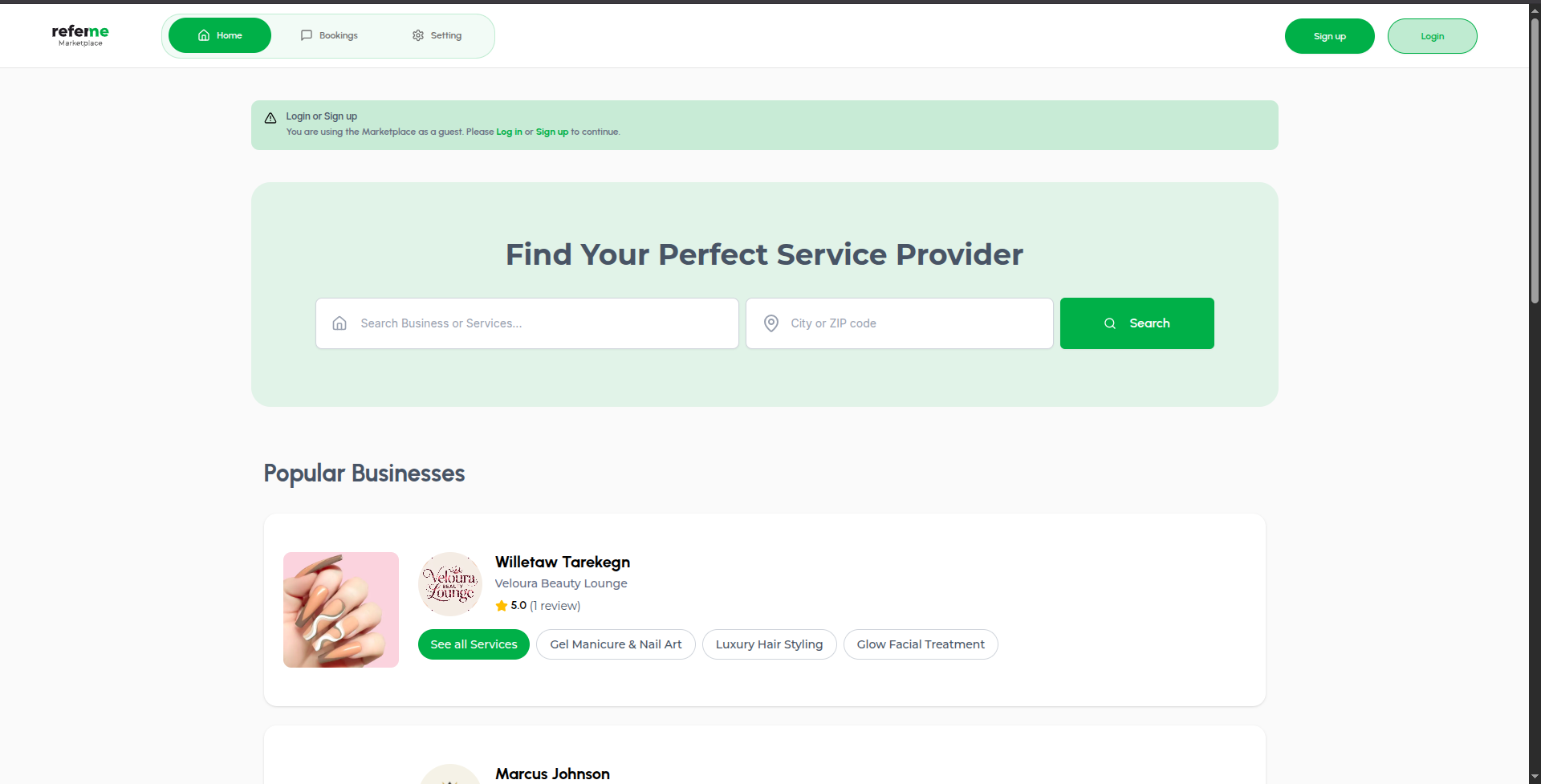Click the referme Marketplace logo
1541x784 pixels.
(80, 35)
